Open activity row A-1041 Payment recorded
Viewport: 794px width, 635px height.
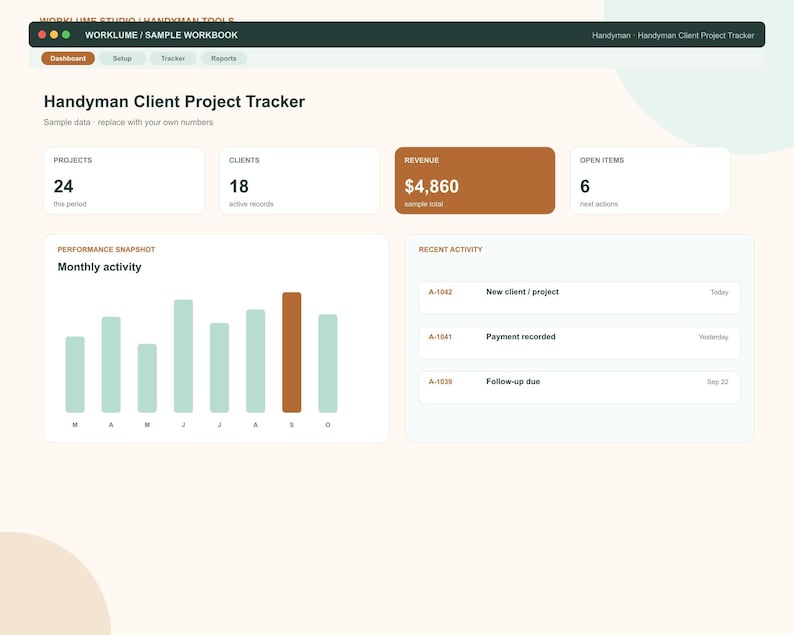tap(579, 343)
